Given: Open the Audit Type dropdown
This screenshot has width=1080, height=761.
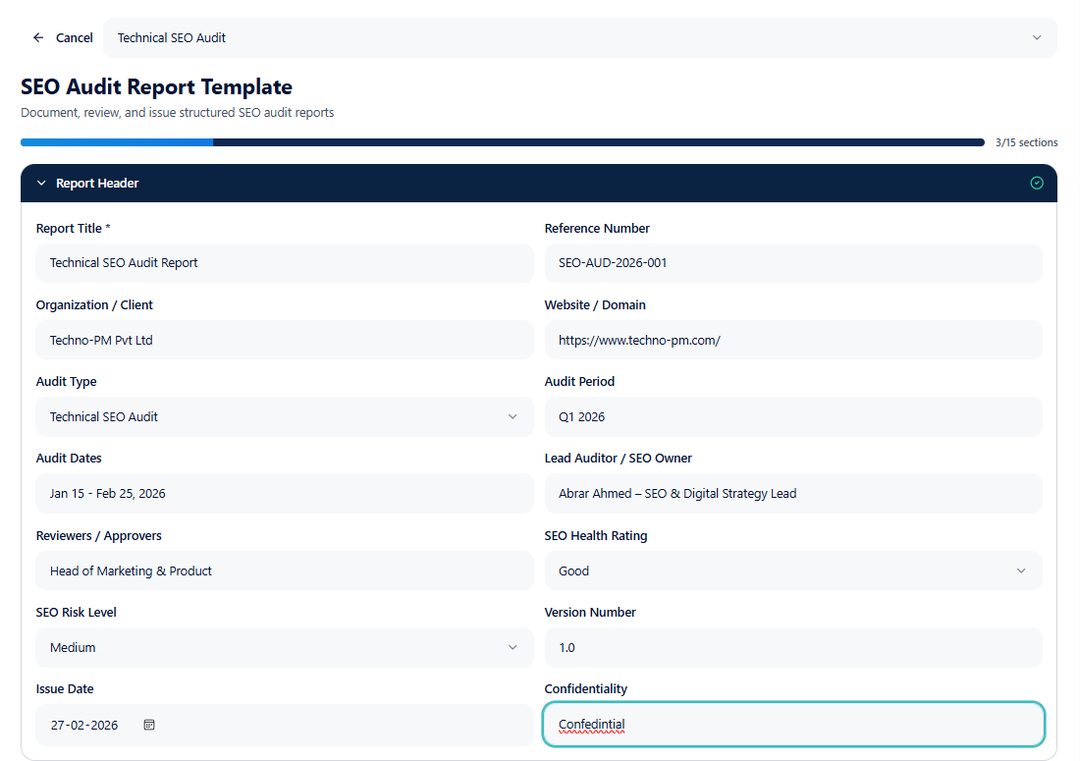Looking at the screenshot, I should [x=284, y=417].
